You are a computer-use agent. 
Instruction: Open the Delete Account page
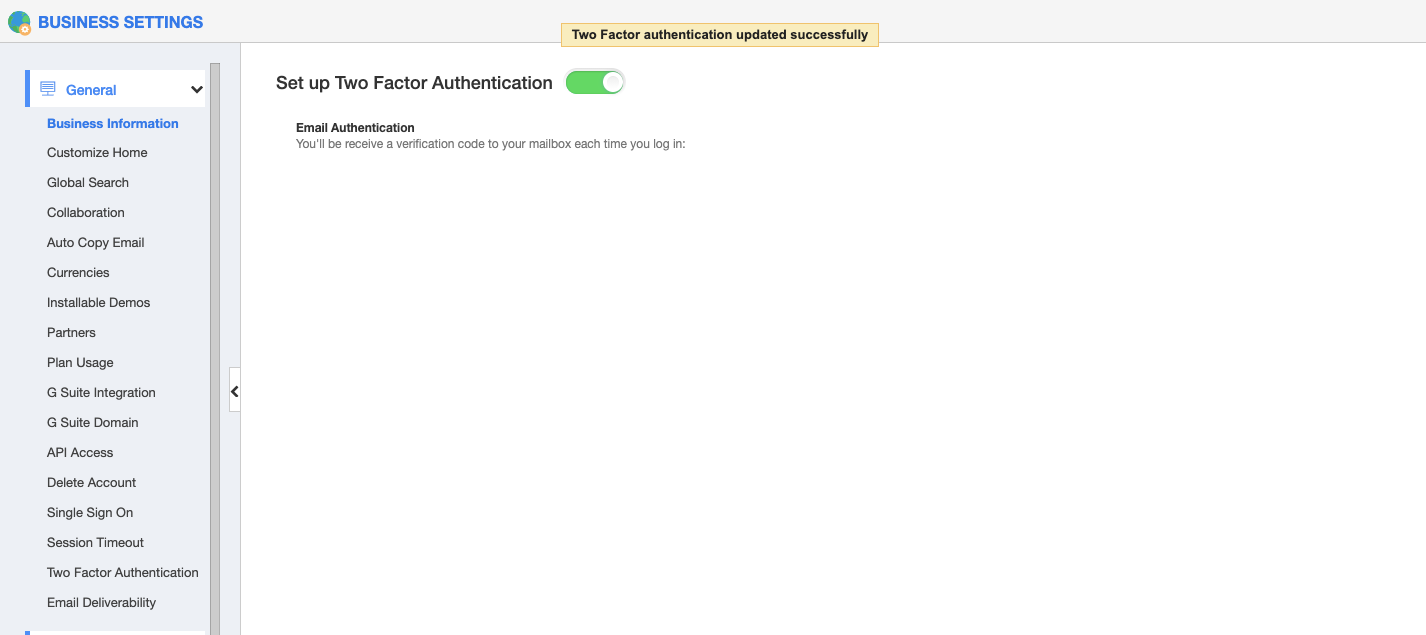pos(91,482)
